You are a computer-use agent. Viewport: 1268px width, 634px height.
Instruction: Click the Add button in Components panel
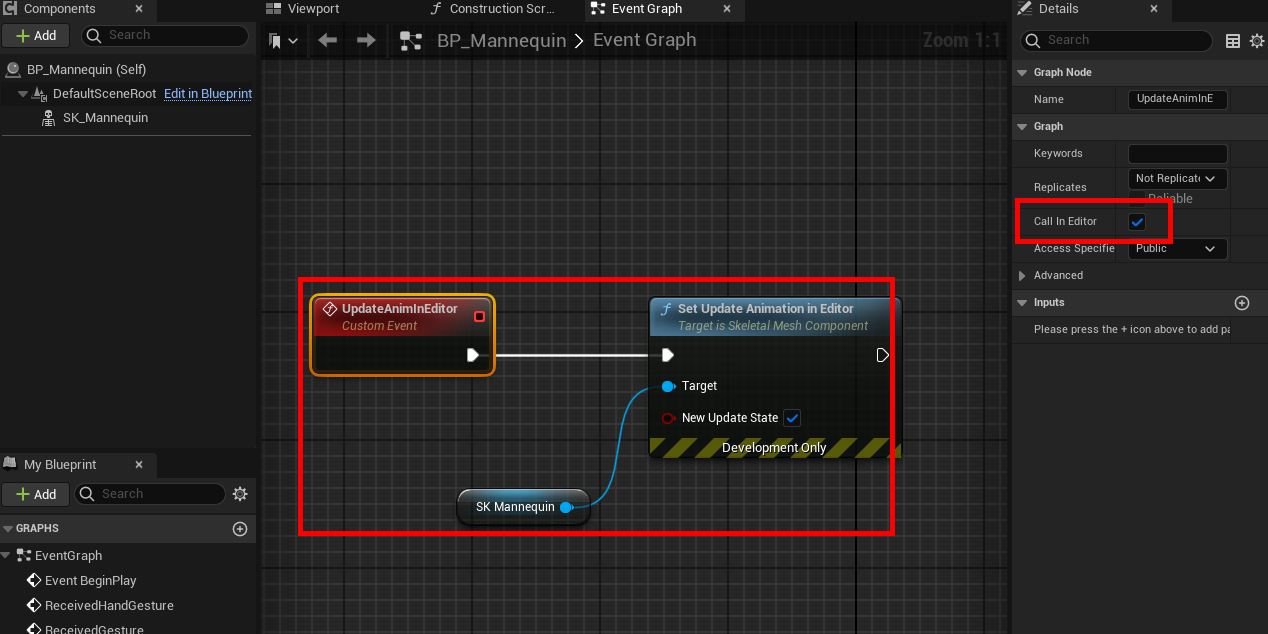click(x=36, y=35)
